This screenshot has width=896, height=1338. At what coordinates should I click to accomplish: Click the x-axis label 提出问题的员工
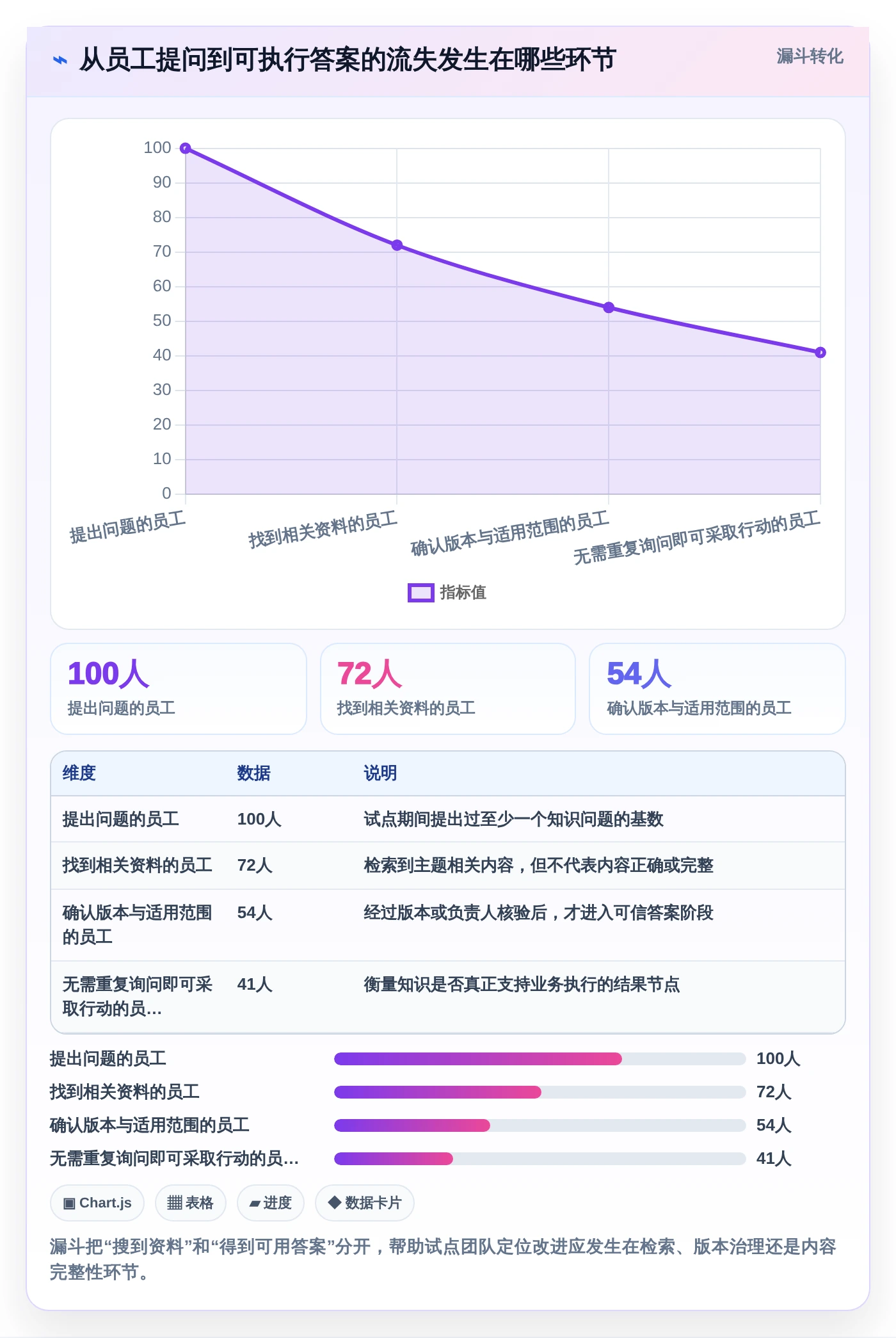[x=128, y=528]
